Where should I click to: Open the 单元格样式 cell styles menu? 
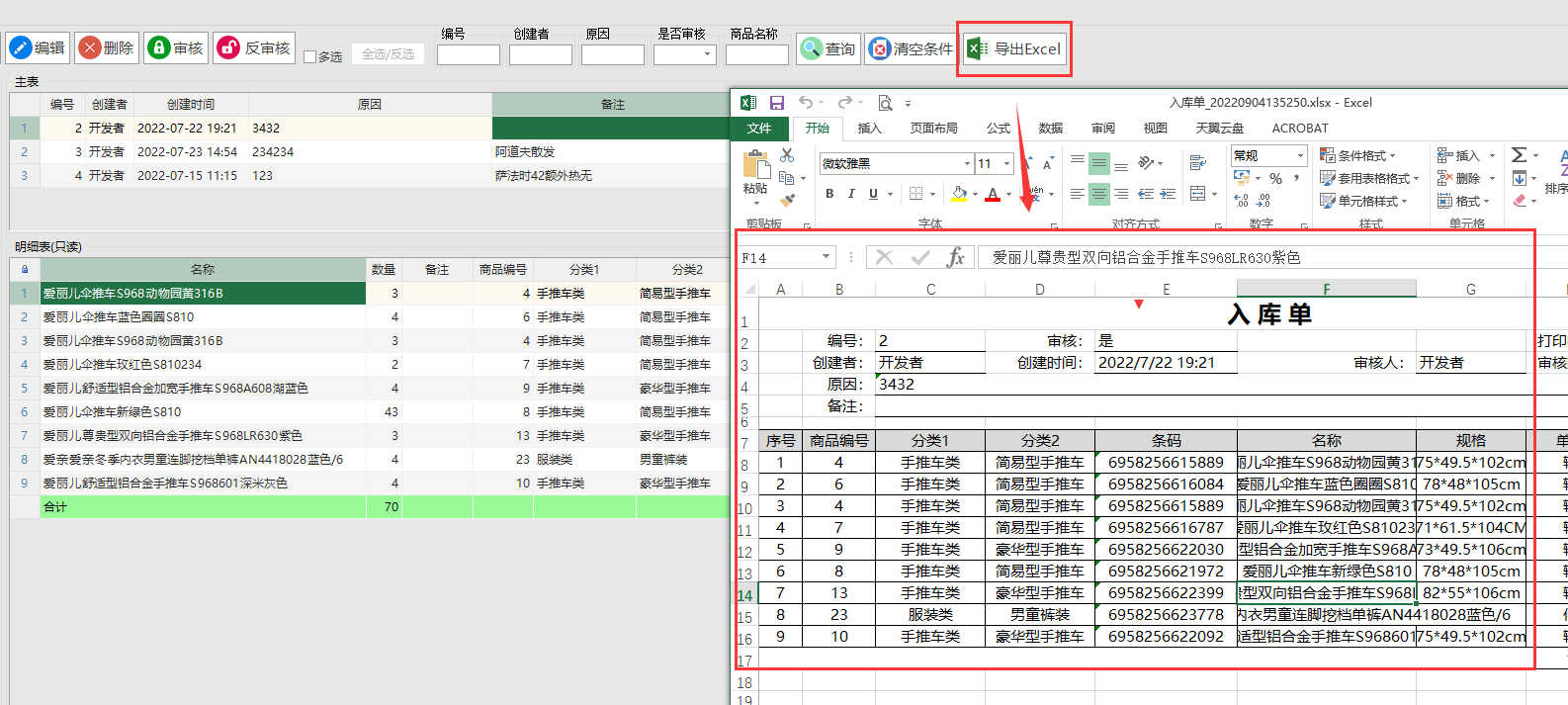click(1363, 202)
